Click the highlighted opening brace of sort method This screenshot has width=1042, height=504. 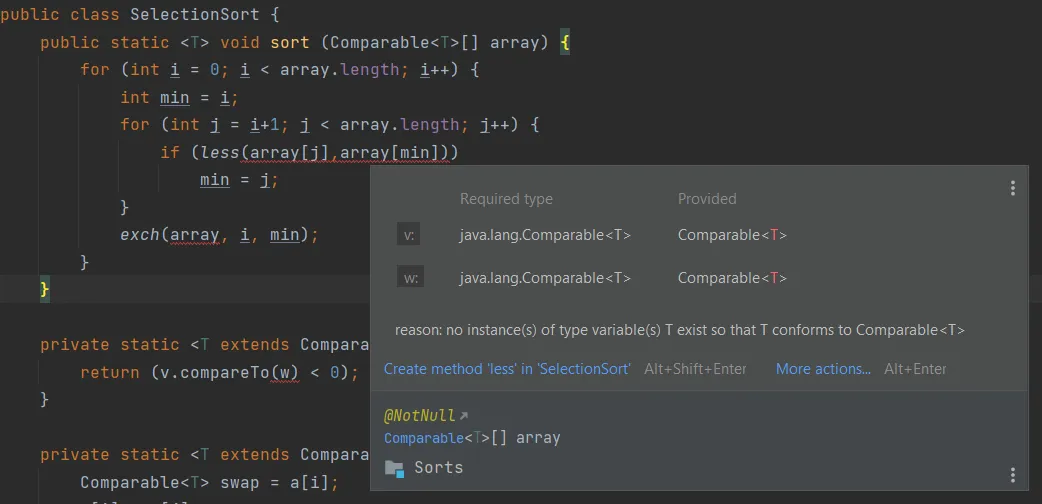[x=564, y=43]
